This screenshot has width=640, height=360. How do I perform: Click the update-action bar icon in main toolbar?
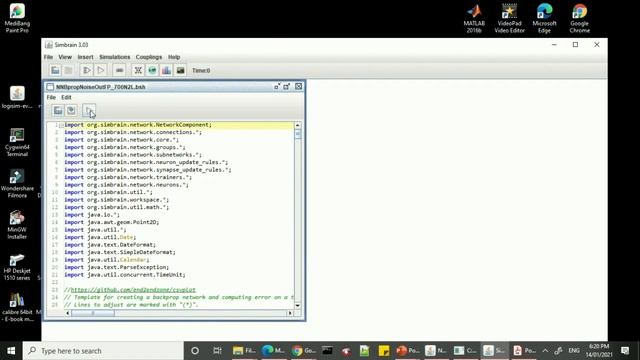click(119, 70)
